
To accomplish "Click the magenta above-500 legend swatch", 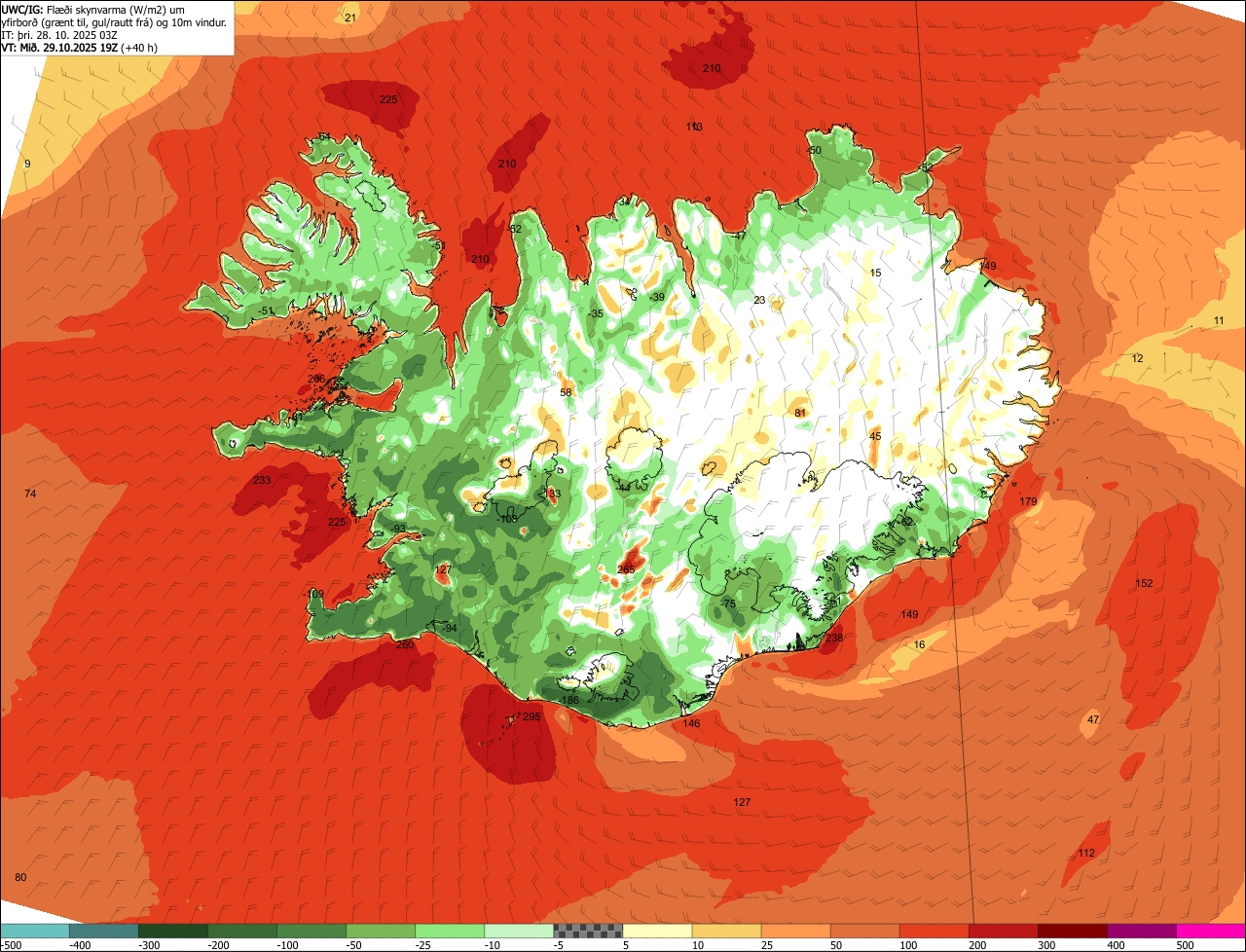I will [x=1211, y=931].
